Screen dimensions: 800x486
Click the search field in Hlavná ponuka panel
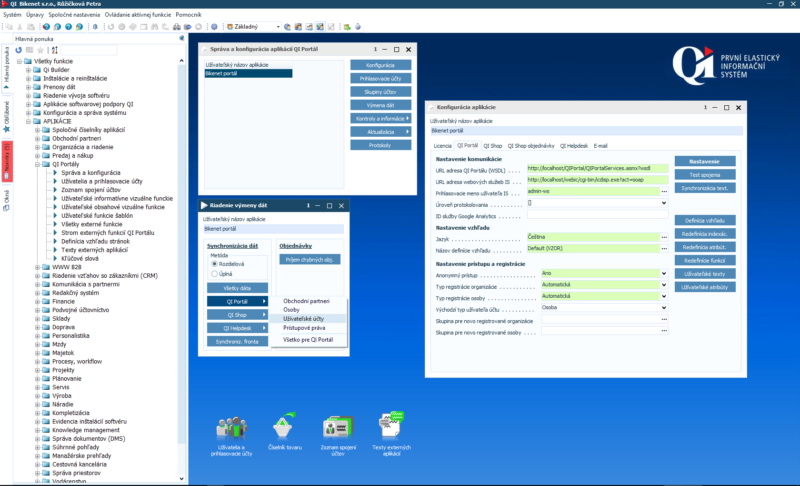tap(89, 50)
